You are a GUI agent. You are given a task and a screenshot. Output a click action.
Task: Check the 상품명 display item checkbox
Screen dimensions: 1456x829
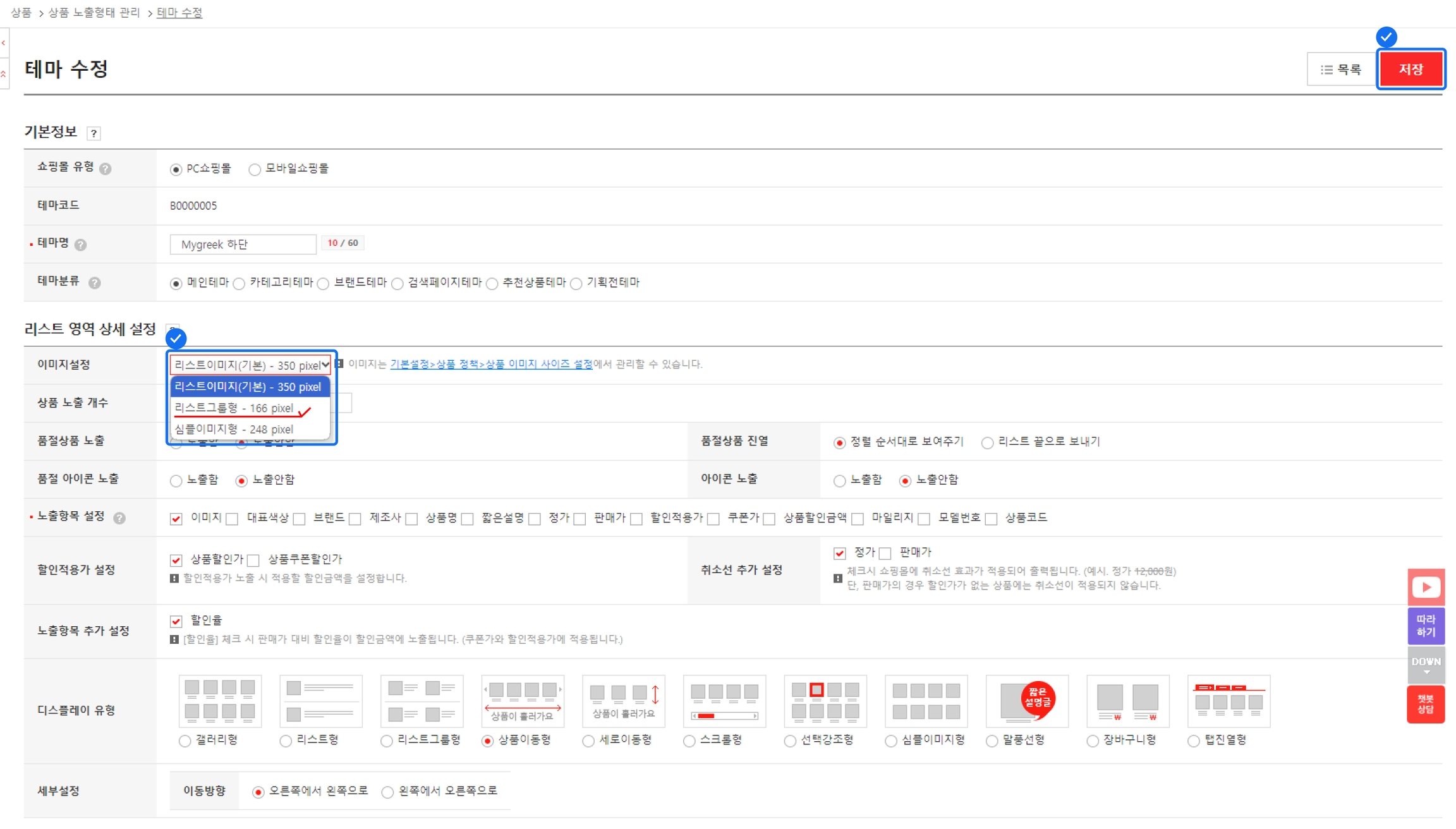[411, 519]
